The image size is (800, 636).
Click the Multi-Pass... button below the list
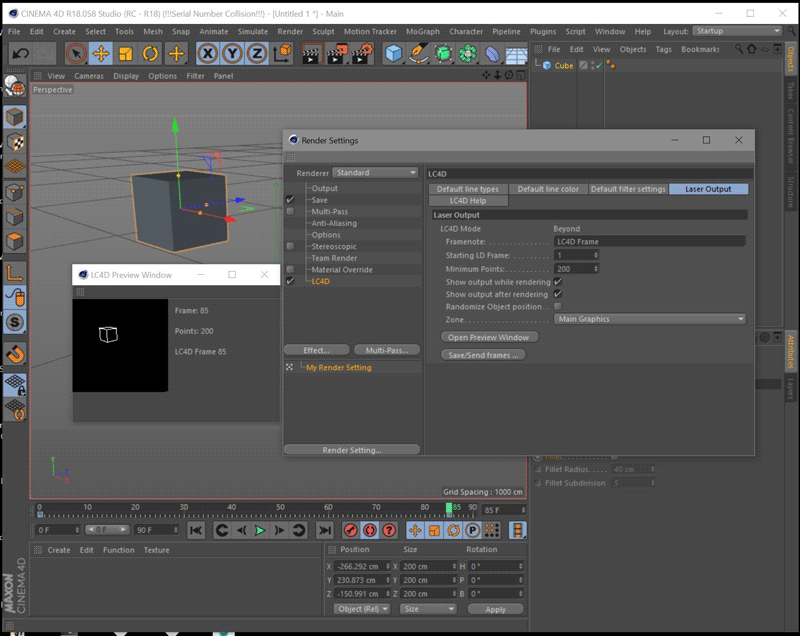pyautogui.click(x=387, y=350)
